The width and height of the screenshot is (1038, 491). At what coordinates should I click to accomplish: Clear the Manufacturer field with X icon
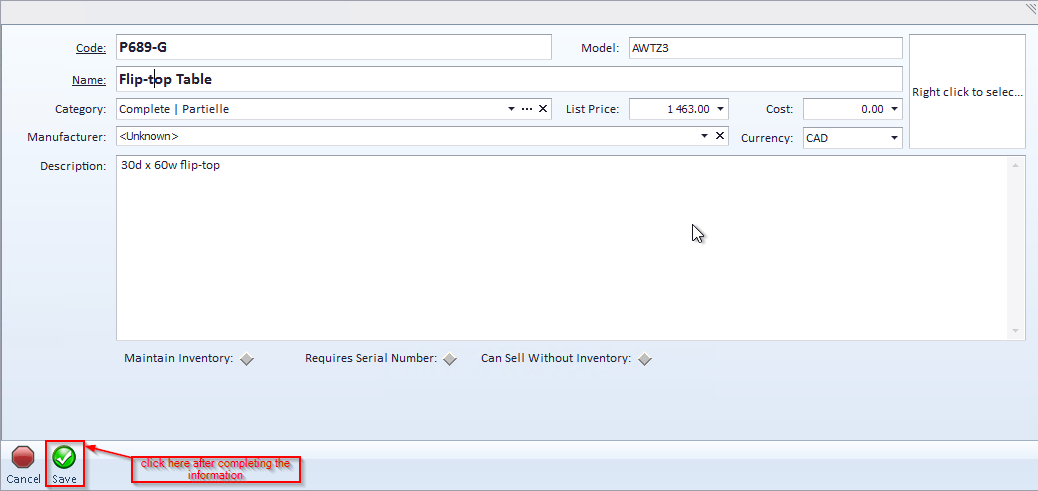pyautogui.click(x=719, y=136)
